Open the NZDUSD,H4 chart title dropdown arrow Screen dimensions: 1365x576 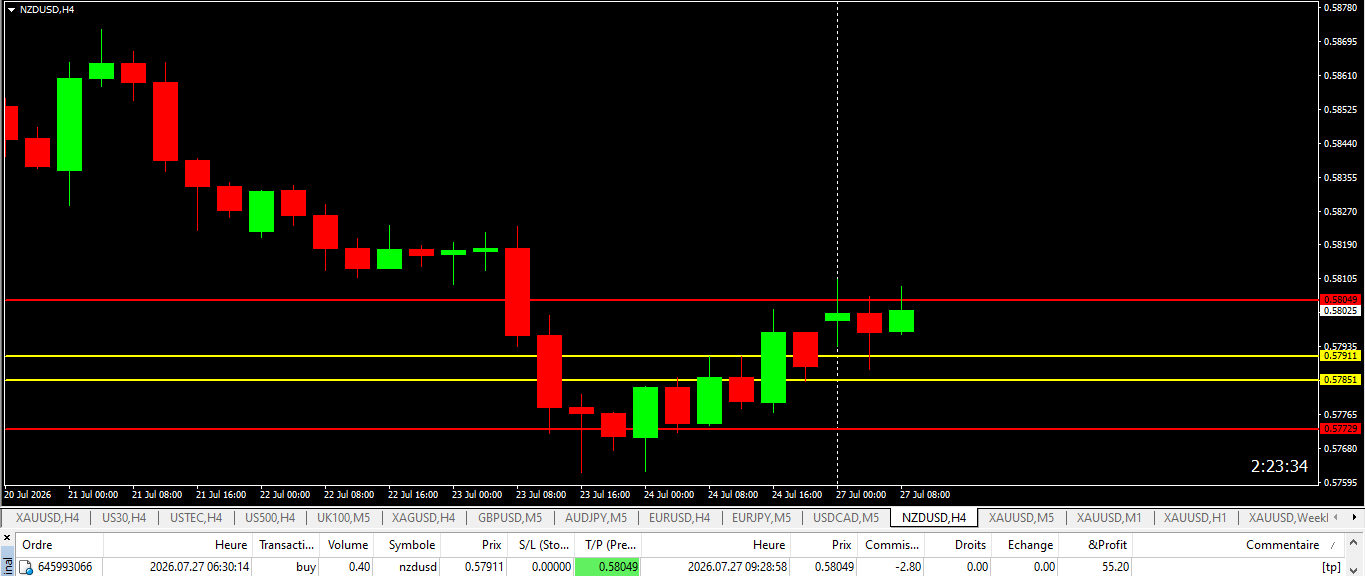11,9
